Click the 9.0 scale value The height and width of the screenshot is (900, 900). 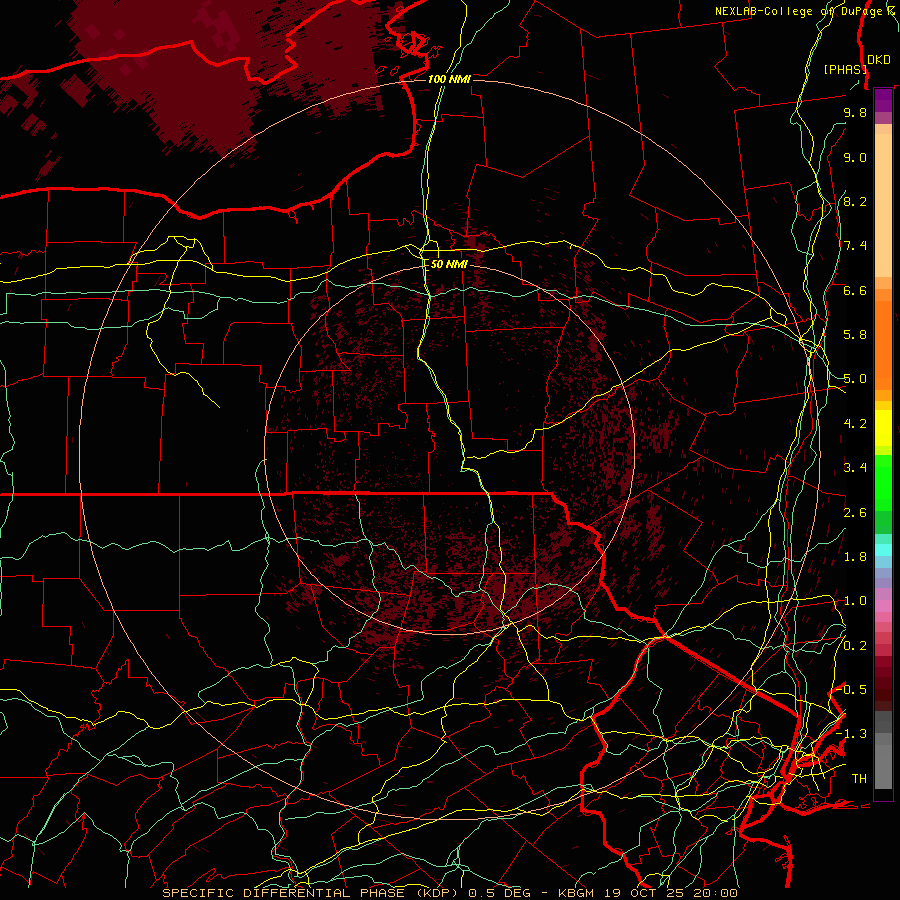click(855, 157)
